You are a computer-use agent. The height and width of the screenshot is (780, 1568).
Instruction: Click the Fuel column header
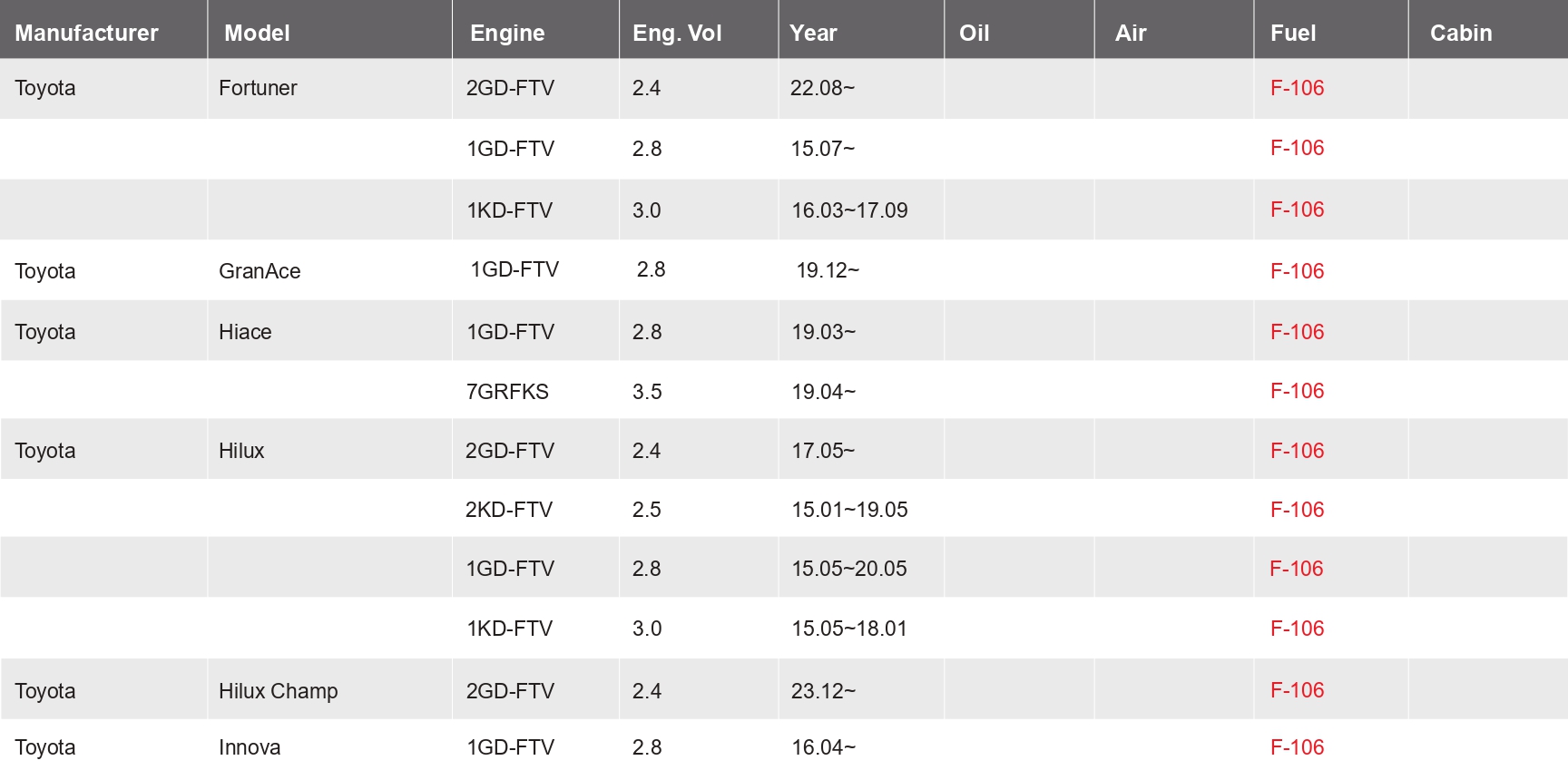(1293, 33)
